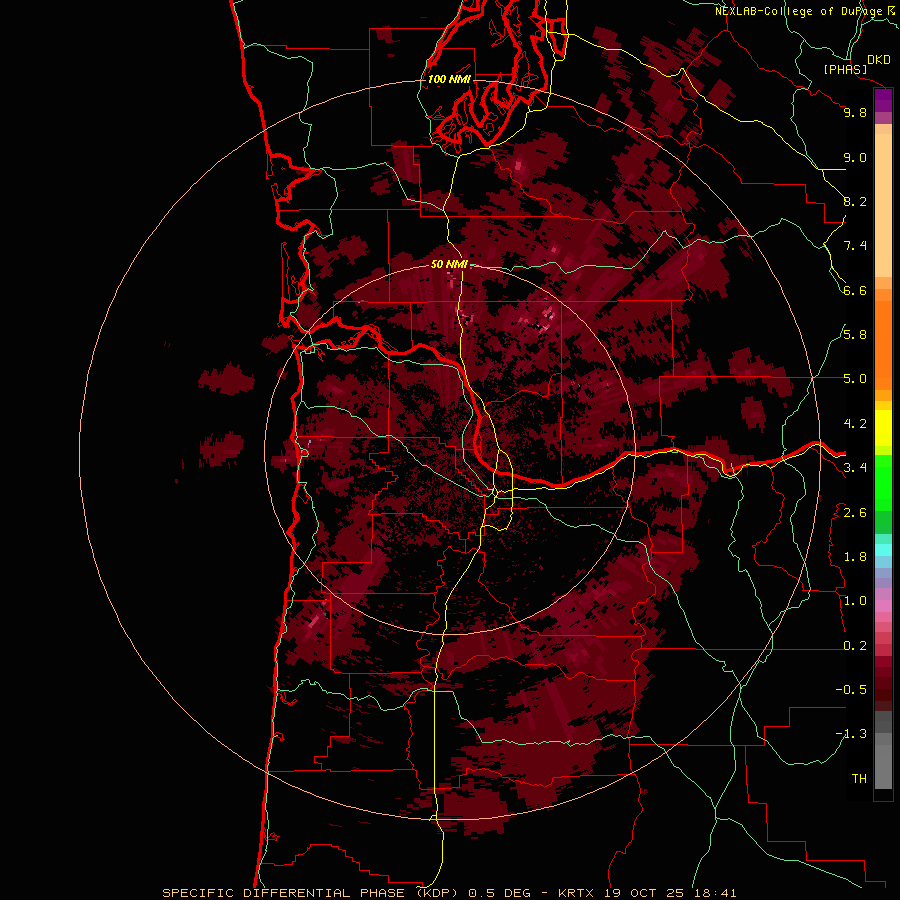Click the 2.6 value on the scale
900x900 pixels.
855,513
